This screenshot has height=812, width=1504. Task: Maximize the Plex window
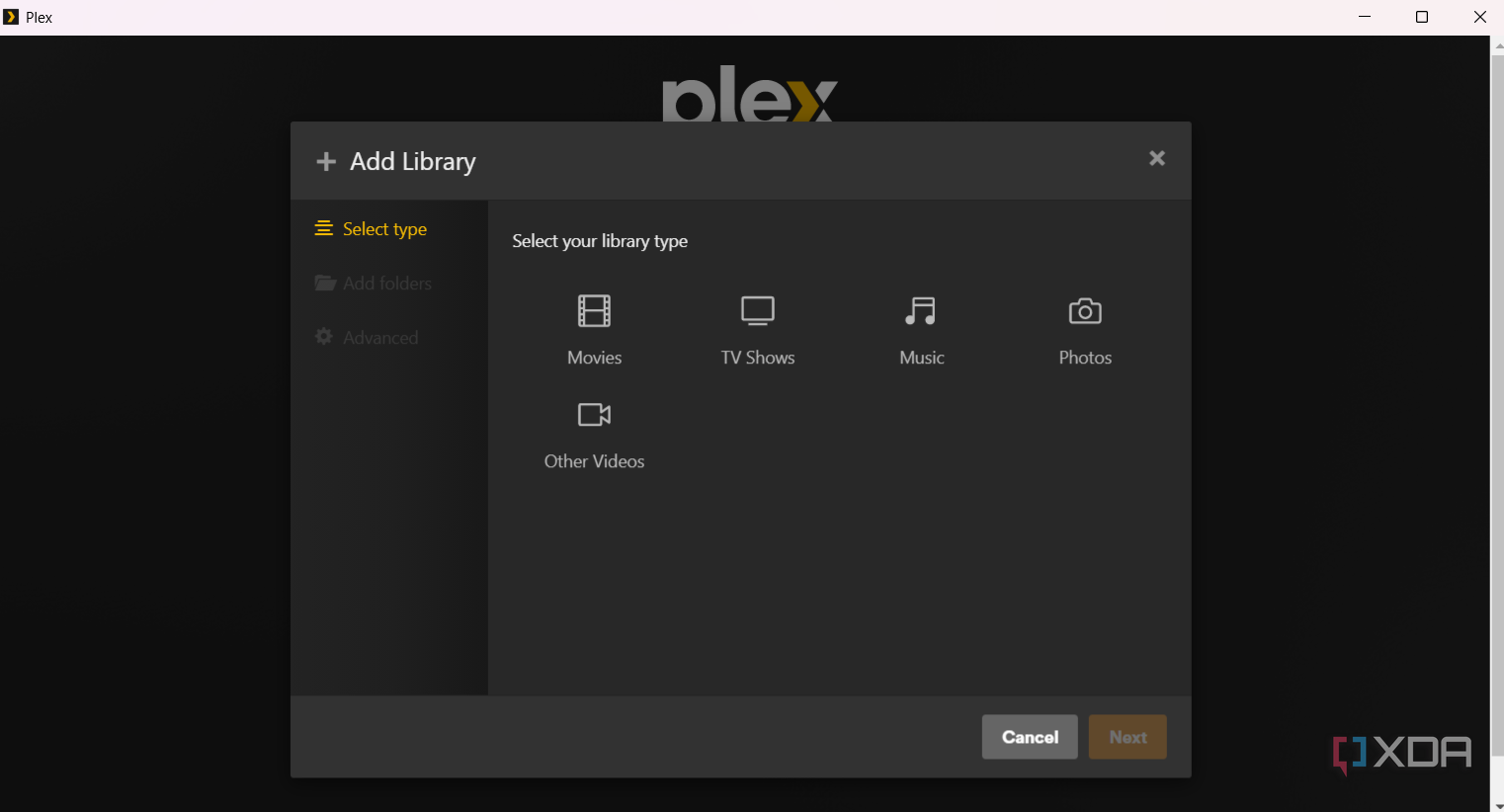(1422, 17)
